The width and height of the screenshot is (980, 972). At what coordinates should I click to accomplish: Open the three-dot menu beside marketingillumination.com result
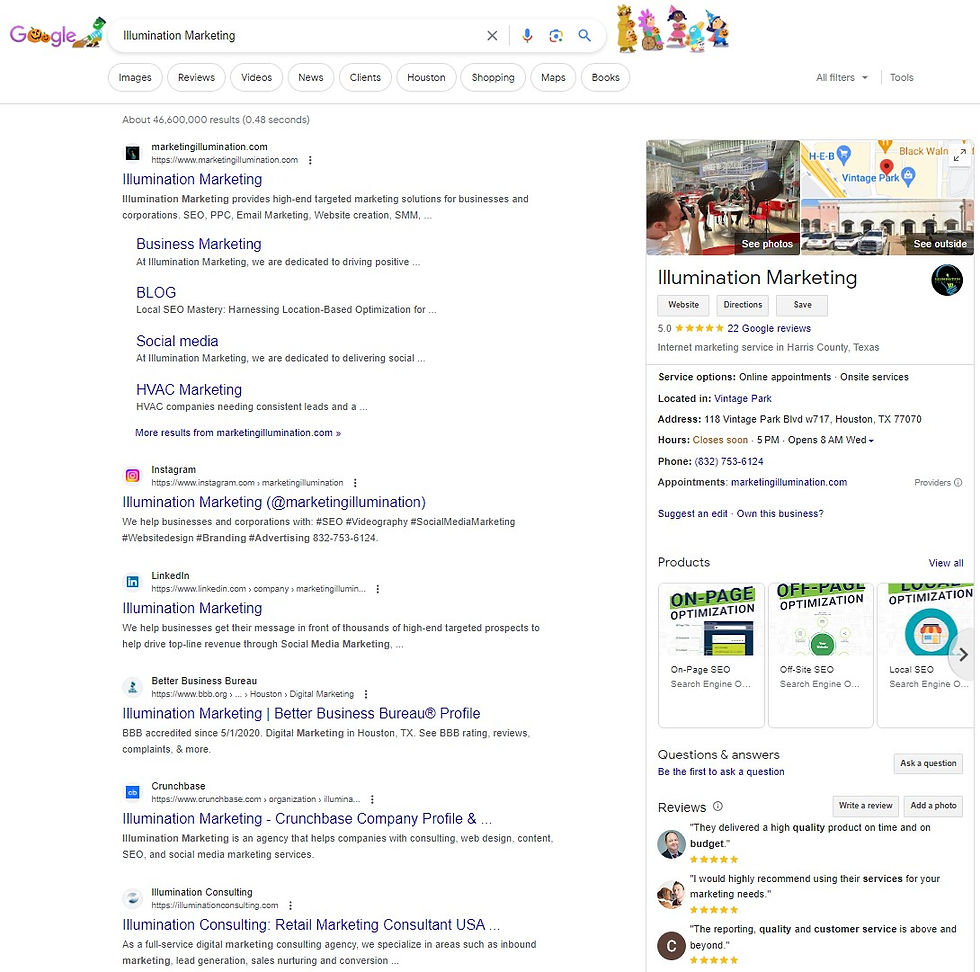point(310,160)
